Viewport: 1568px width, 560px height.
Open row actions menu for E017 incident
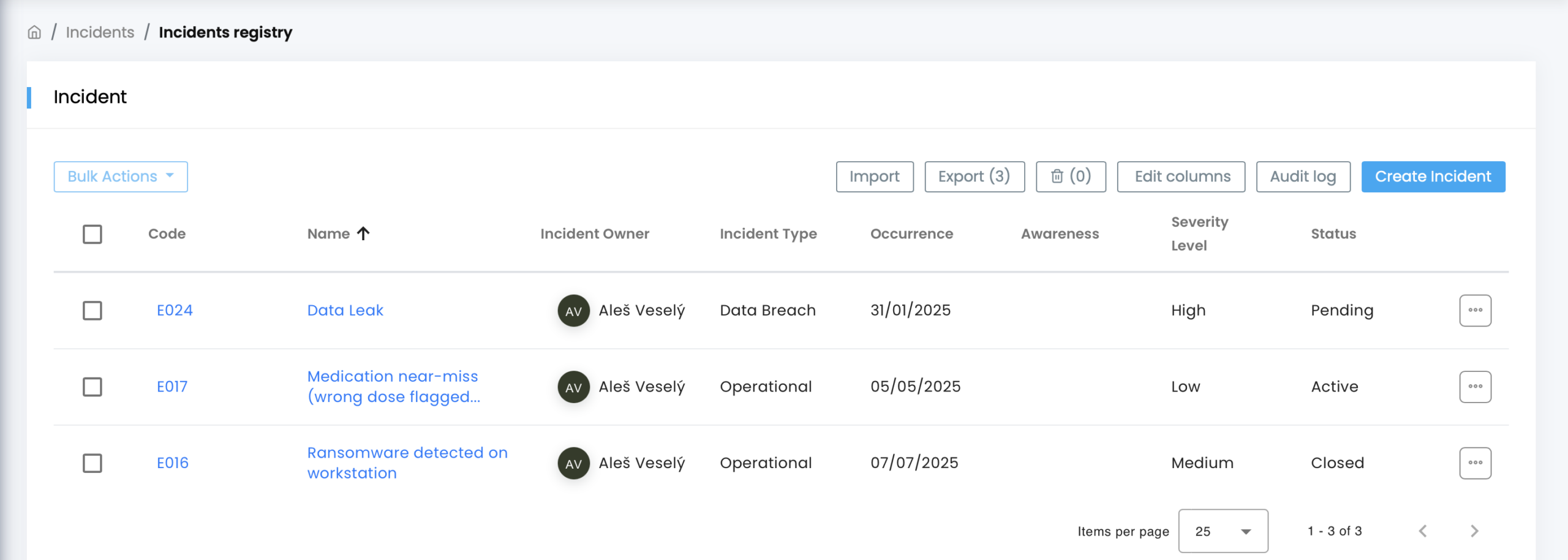click(x=1475, y=387)
